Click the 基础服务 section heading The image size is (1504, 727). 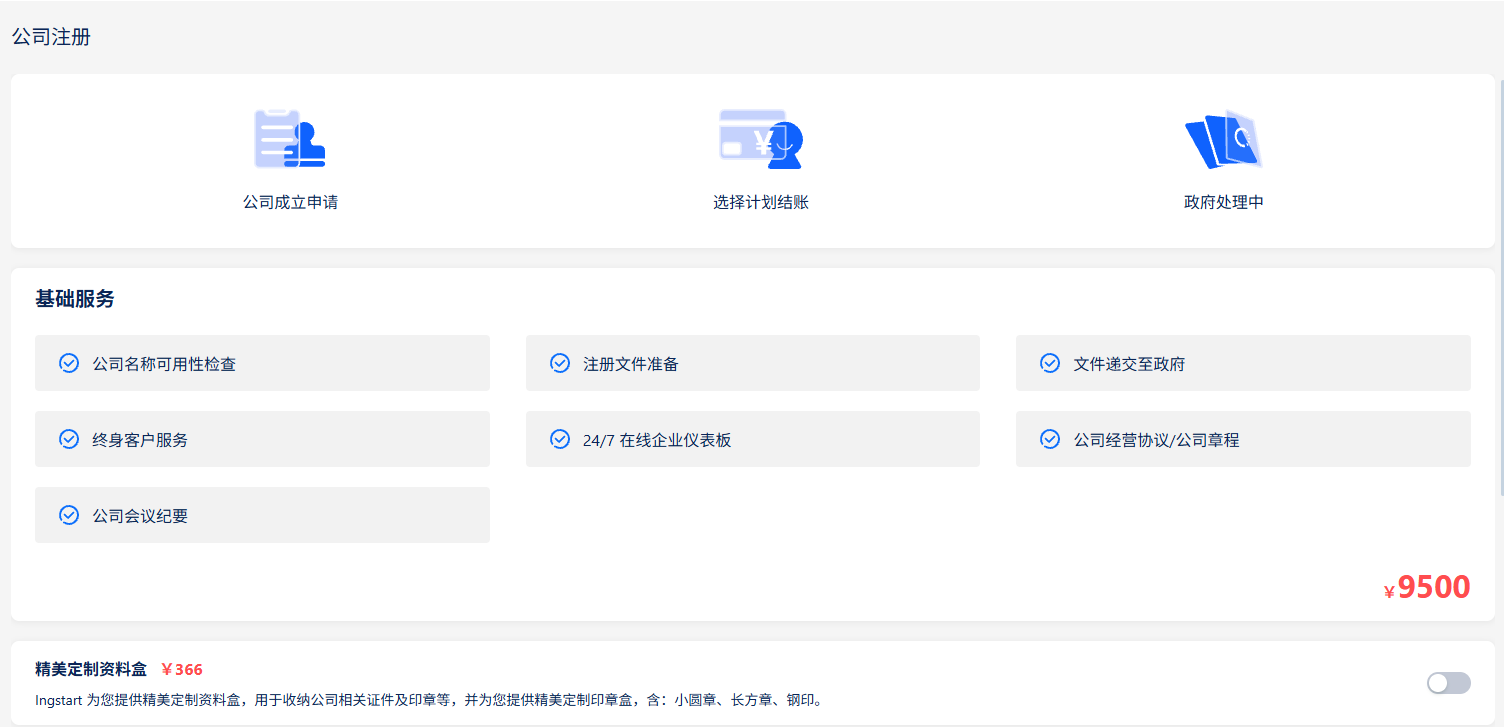coord(75,299)
